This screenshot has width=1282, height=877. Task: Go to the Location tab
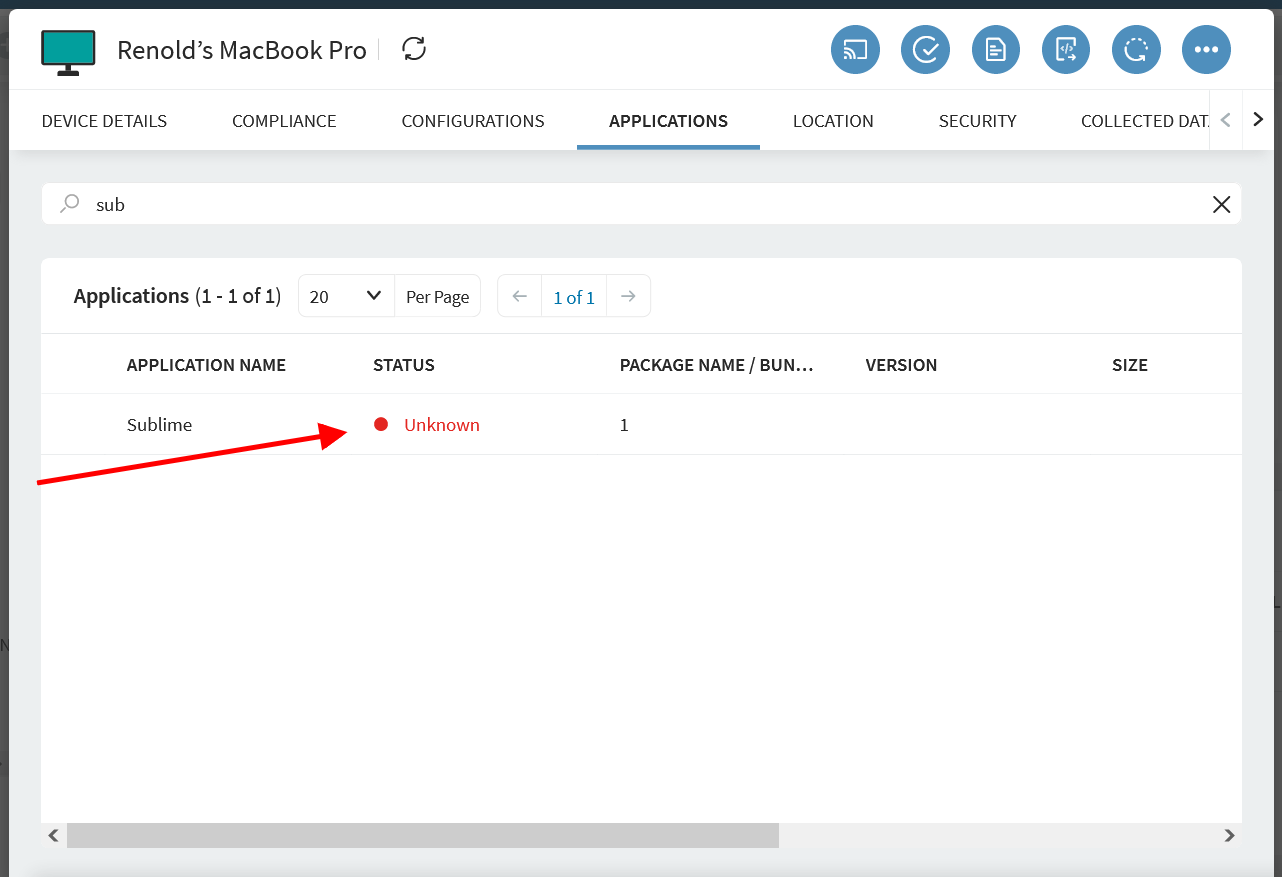(x=833, y=121)
